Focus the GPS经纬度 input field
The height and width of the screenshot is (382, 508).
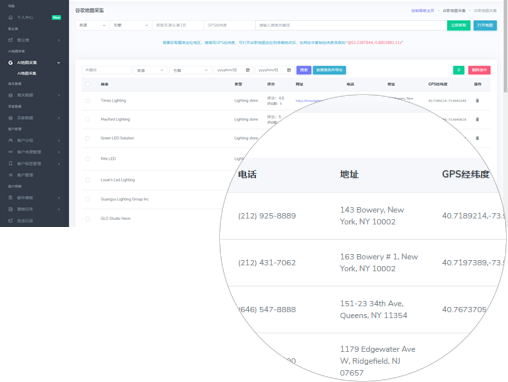229,25
